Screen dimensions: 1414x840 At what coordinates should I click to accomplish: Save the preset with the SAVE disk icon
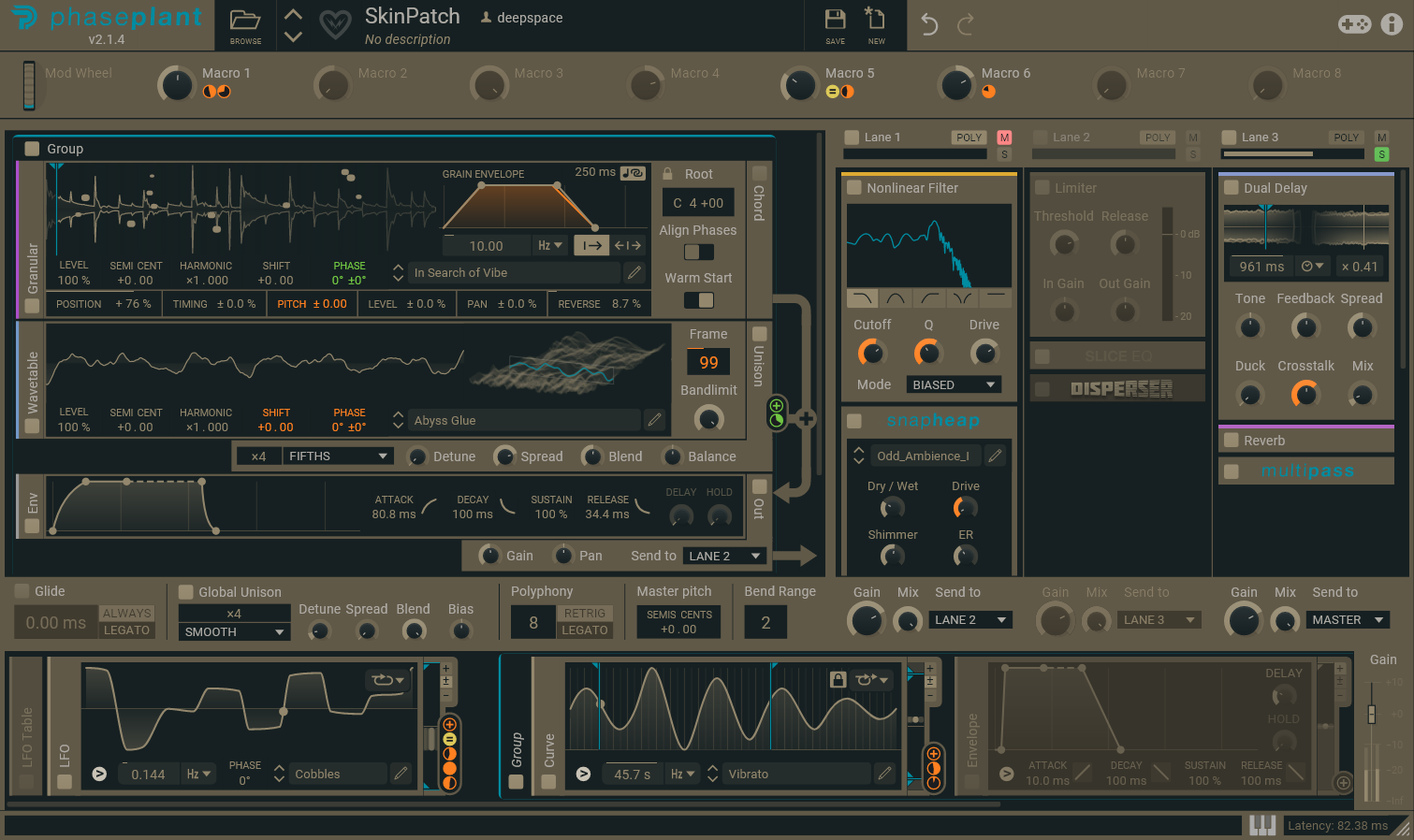[836, 20]
